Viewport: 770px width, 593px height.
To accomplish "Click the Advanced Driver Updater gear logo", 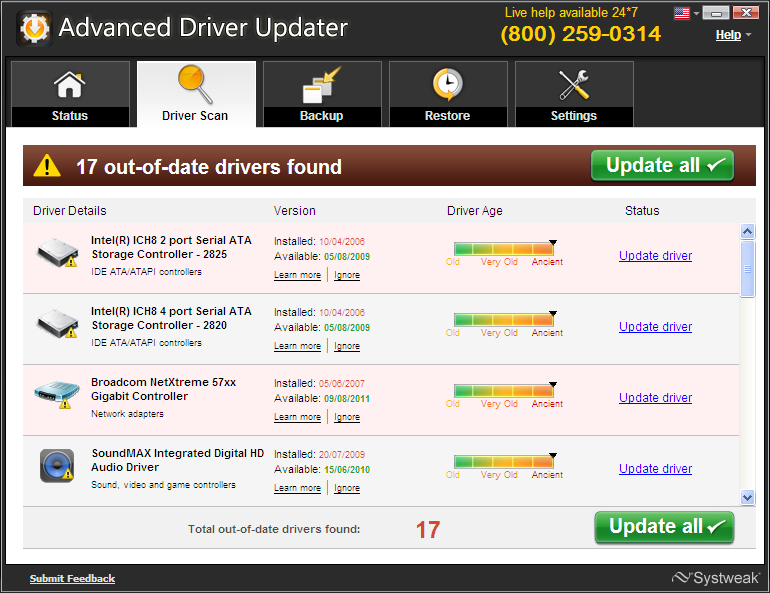I will [x=34, y=28].
